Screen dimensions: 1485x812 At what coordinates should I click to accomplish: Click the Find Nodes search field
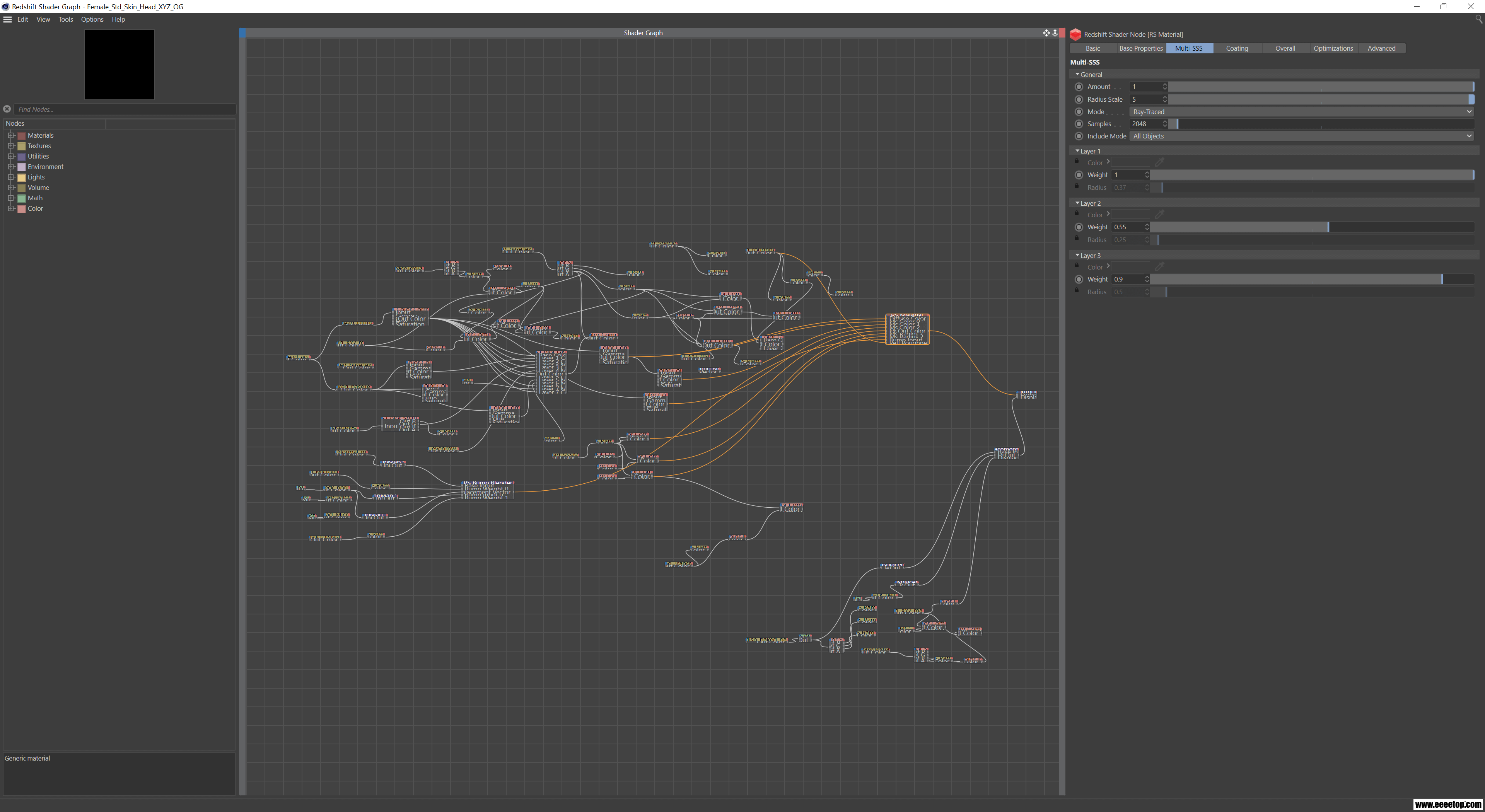[125, 109]
